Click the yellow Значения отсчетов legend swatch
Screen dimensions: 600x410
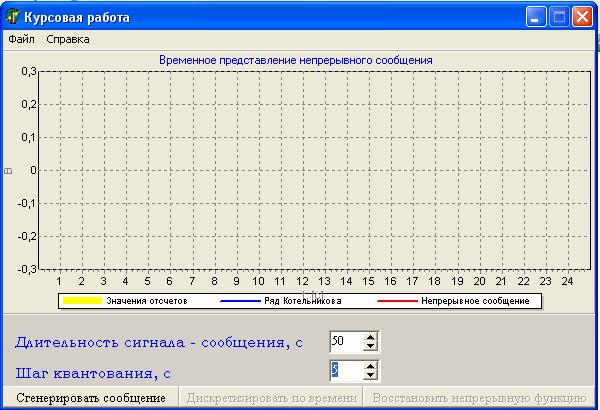click(82, 301)
